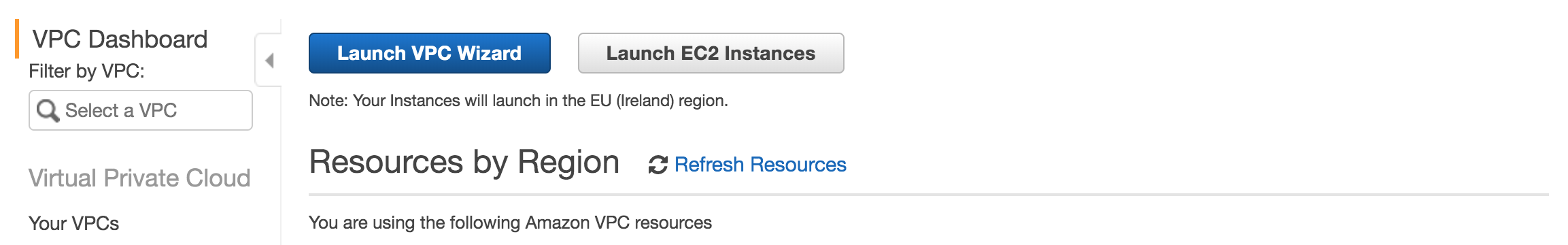Click the Launch VPC Wizard button

coord(429,53)
